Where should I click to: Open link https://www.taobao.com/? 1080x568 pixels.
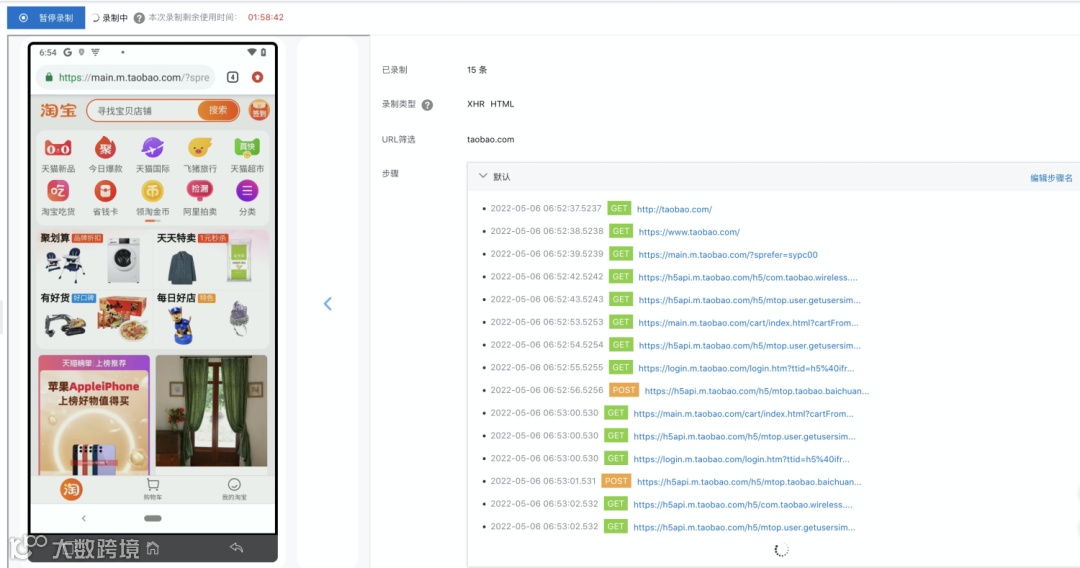689,232
